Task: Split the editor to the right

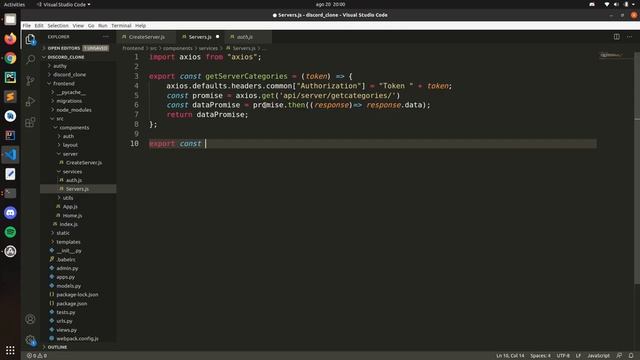Action: pos(616,37)
